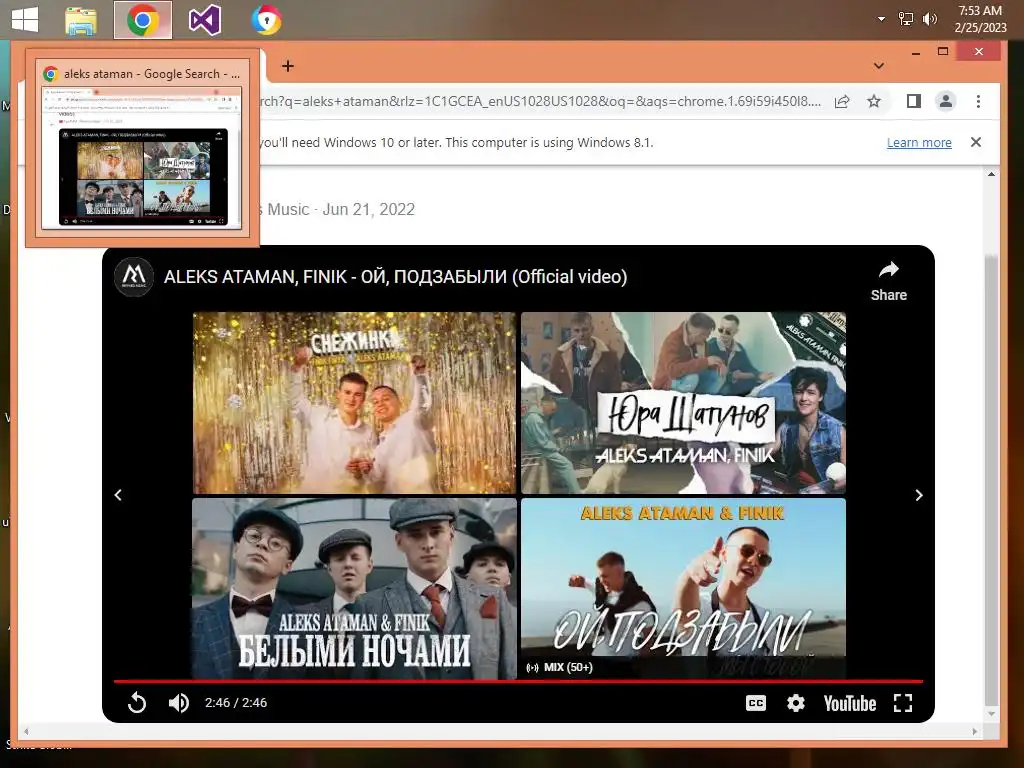Viewport: 1024px width, 768px height.
Task: Open the video player settings gear
Action: (x=795, y=703)
